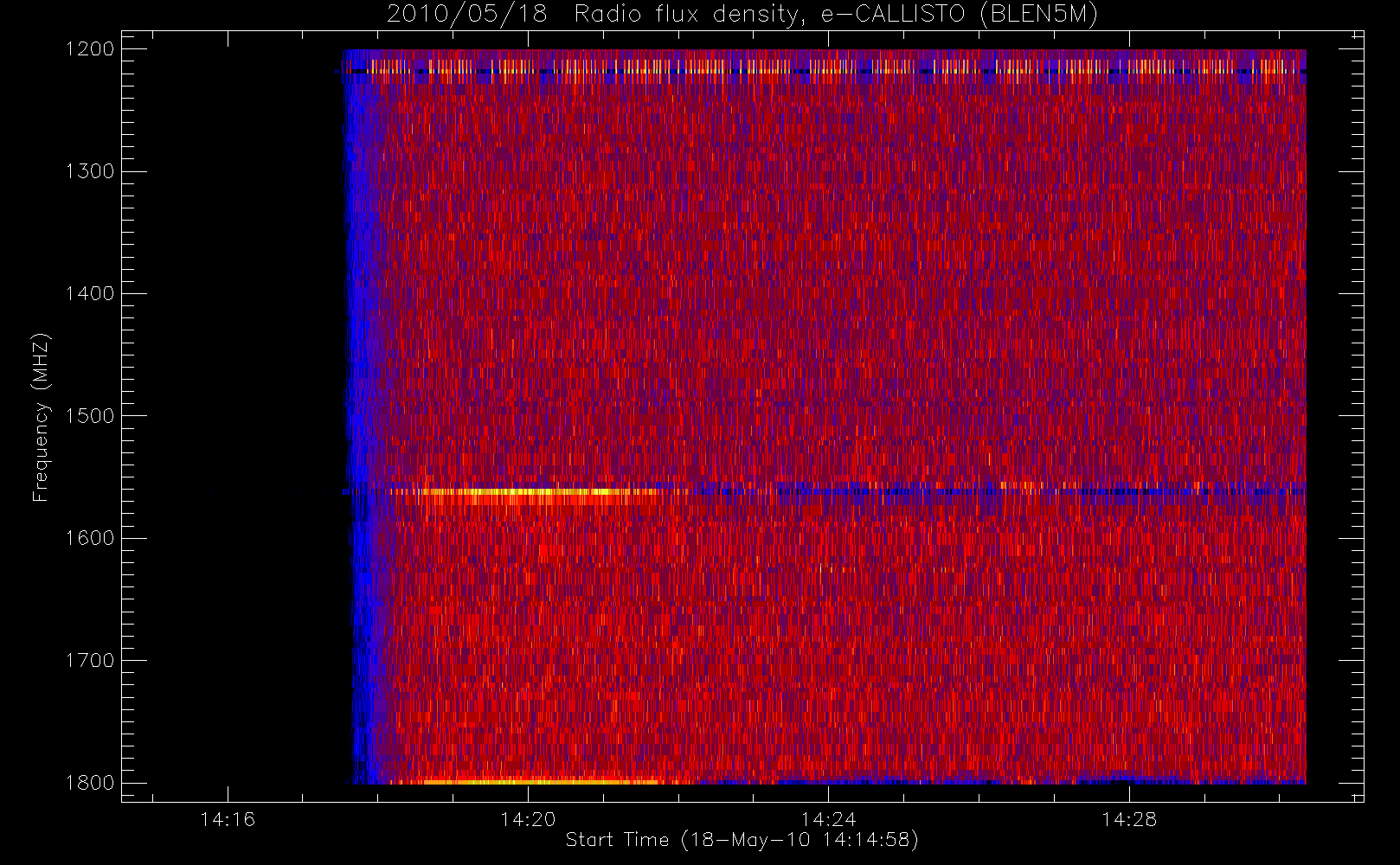Click the 14:20 time tick label
The width and height of the screenshot is (1400, 865).
[x=528, y=819]
